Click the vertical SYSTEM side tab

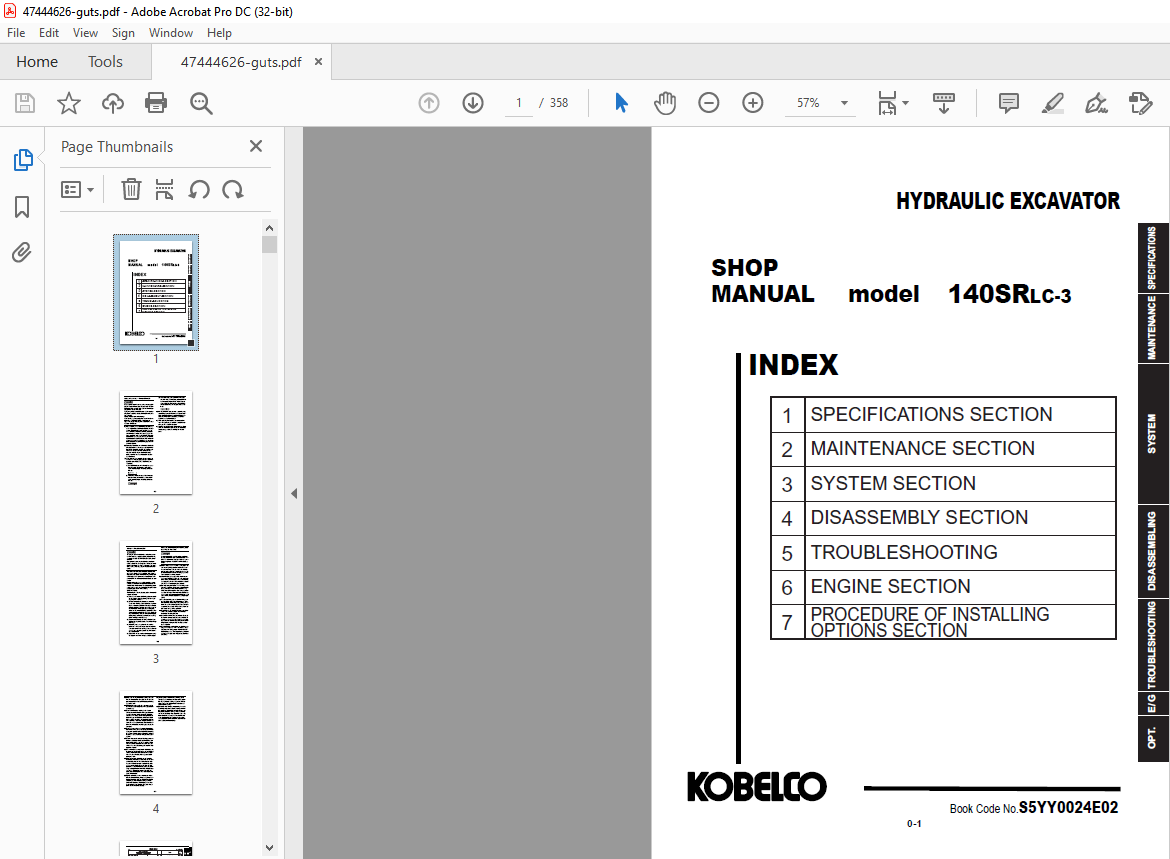pyautogui.click(x=1153, y=434)
